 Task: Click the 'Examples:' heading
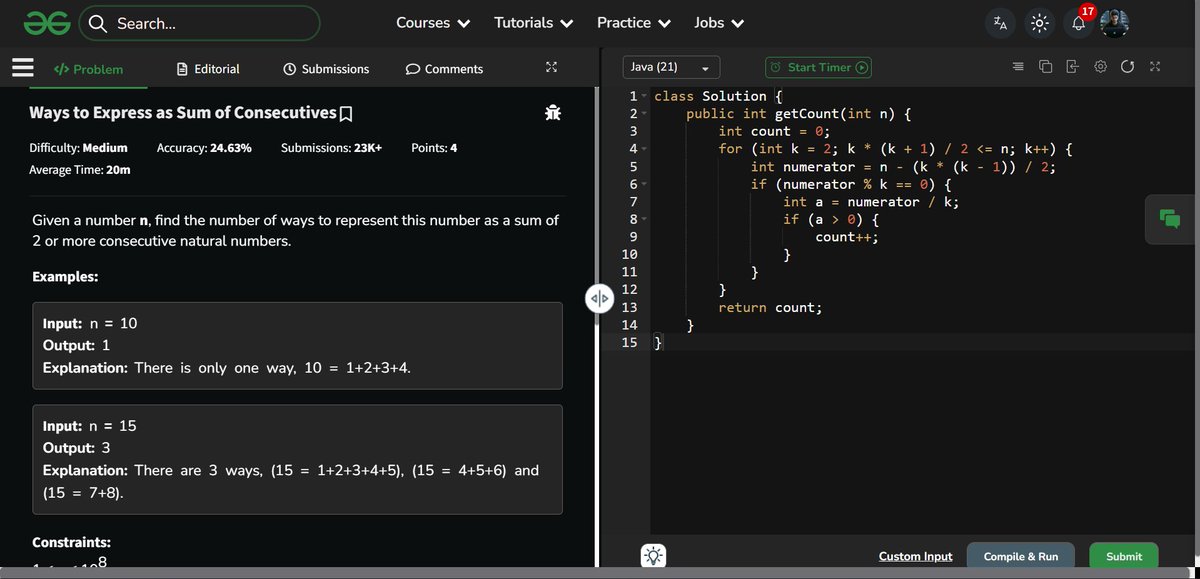65,276
